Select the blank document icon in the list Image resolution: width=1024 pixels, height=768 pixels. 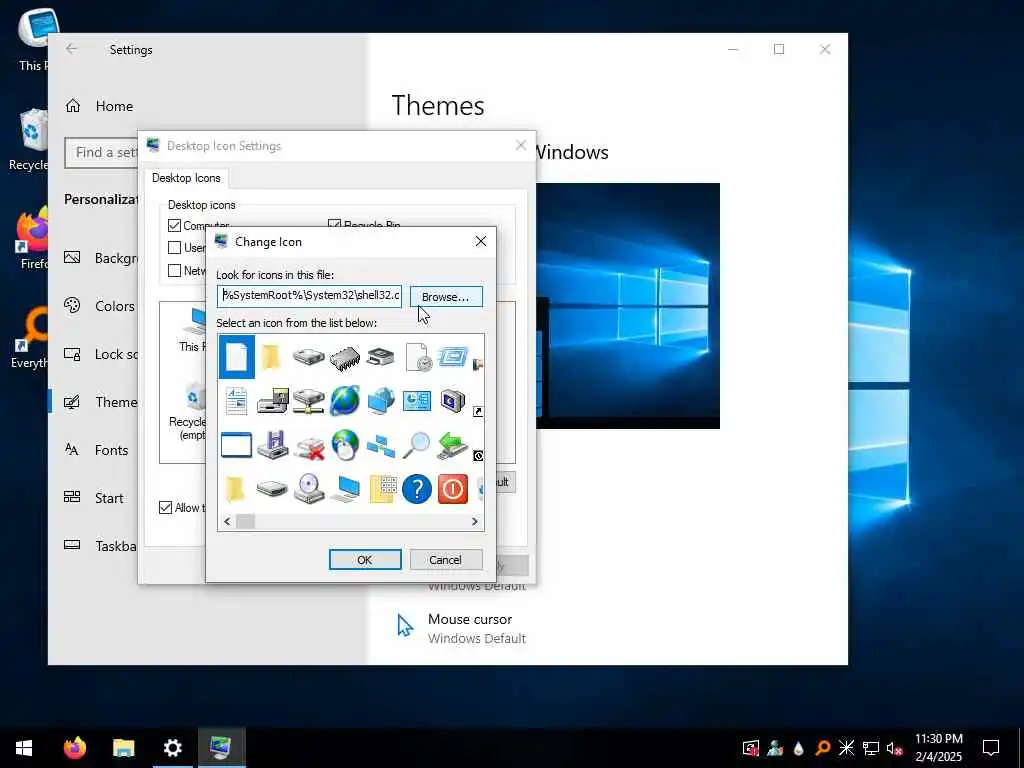coord(236,357)
